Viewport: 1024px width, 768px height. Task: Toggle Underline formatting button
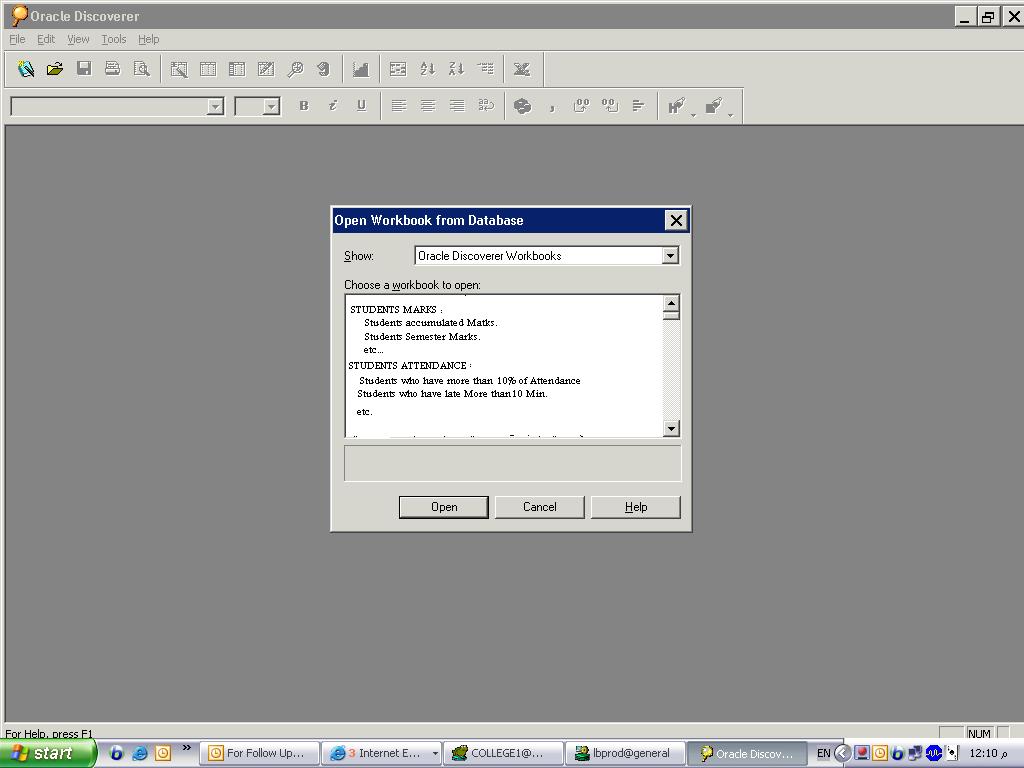coord(361,106)
